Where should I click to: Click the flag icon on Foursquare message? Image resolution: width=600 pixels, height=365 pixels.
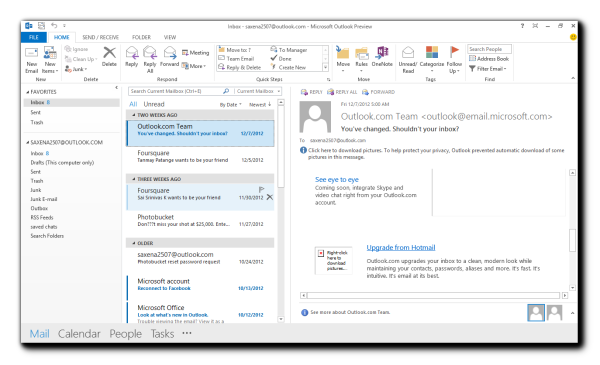point(261,189)
